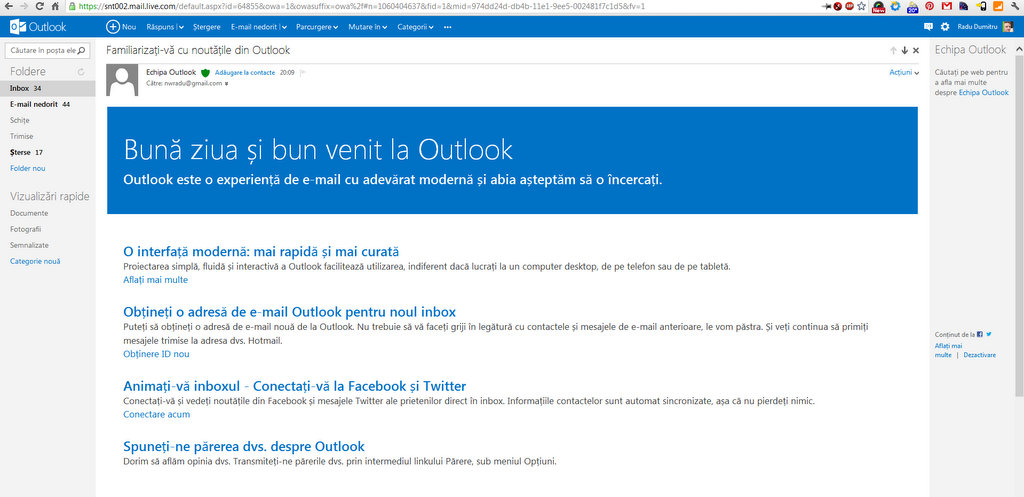Go to the next message with down arrow
The image size is (1024, 497).
(904, 50)
